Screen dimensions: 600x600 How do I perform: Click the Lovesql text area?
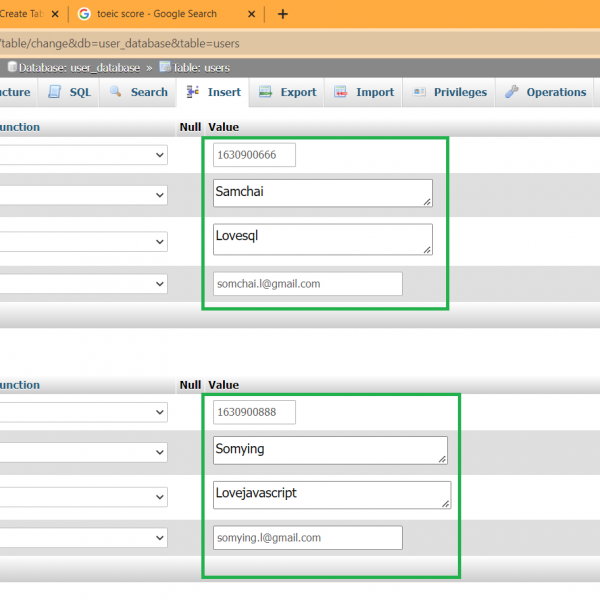pos(322,238)
